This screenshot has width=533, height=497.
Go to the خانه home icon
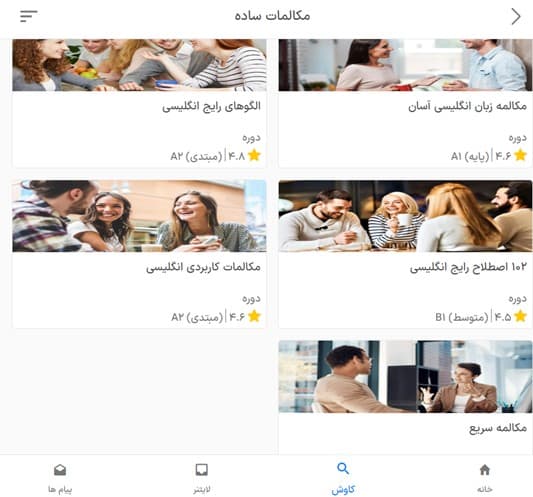pyautogui.click(x=485, y=470)
